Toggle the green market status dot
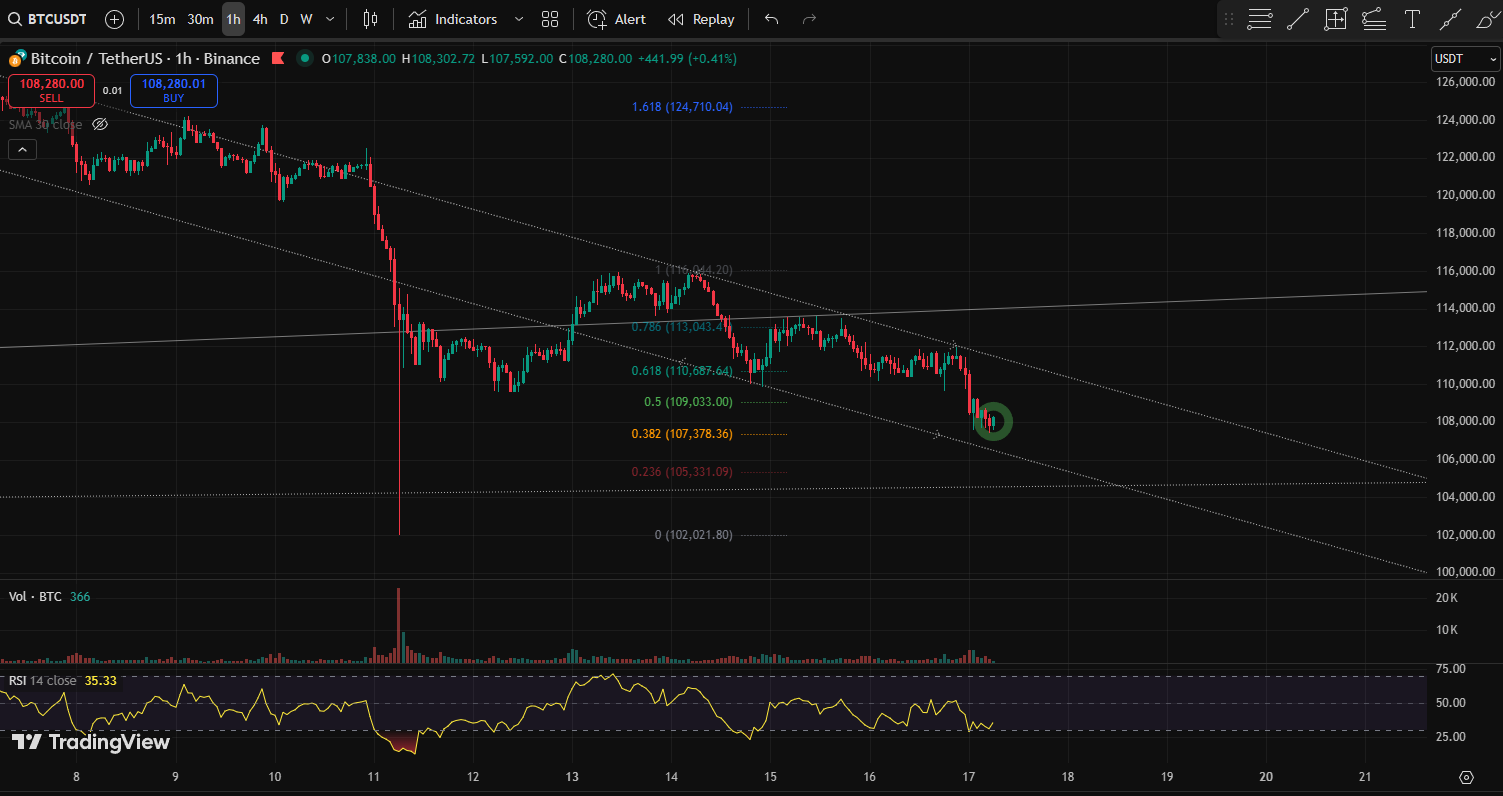Image resolution: width=1503 pixels, height=796 pixels. (304, 59)
